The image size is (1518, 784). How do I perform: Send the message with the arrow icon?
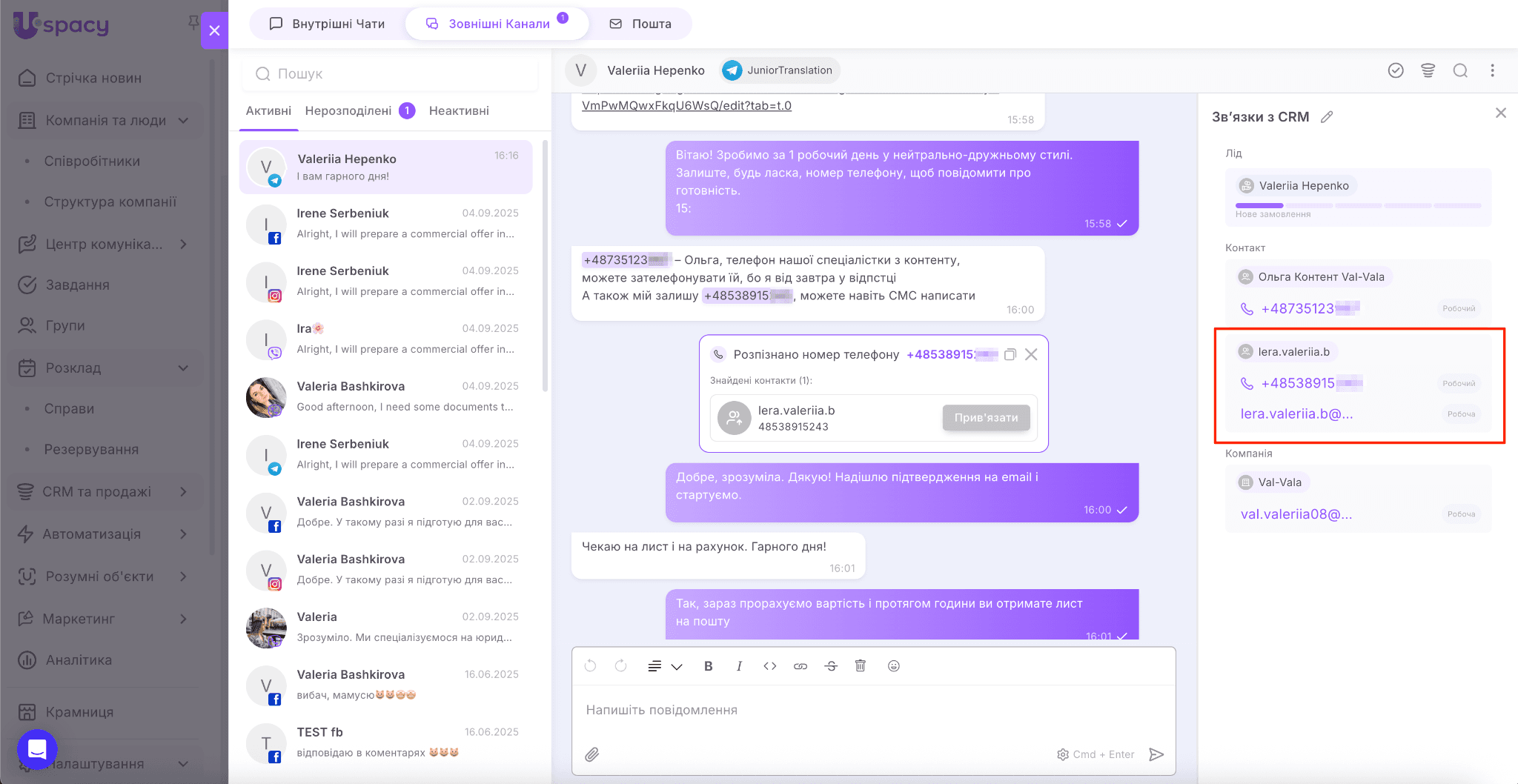tap(1156, 754)
